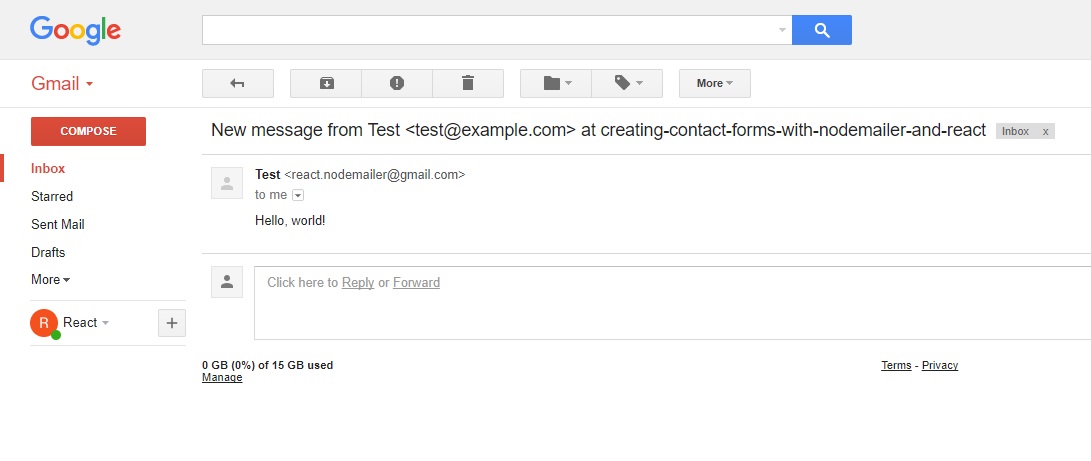Delete the message with the trash icon
Viewport: 1091px width, 461px height.
coord(468,83)
